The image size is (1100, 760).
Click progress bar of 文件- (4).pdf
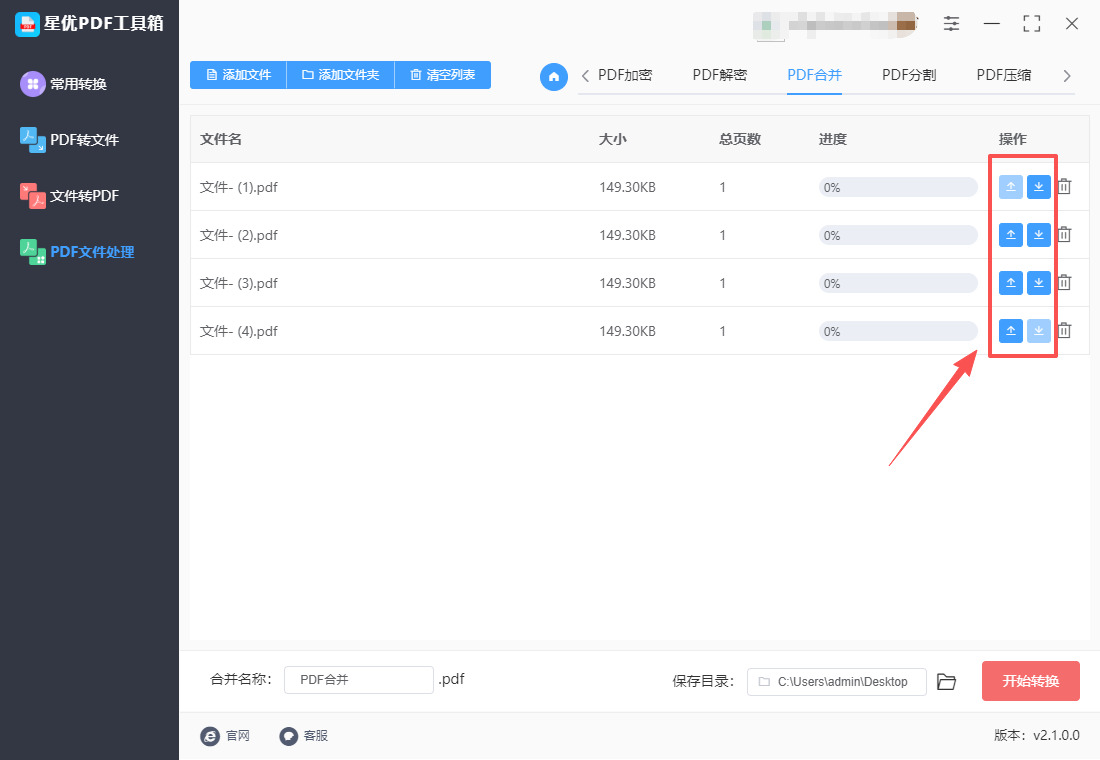(x=898, y=331)
